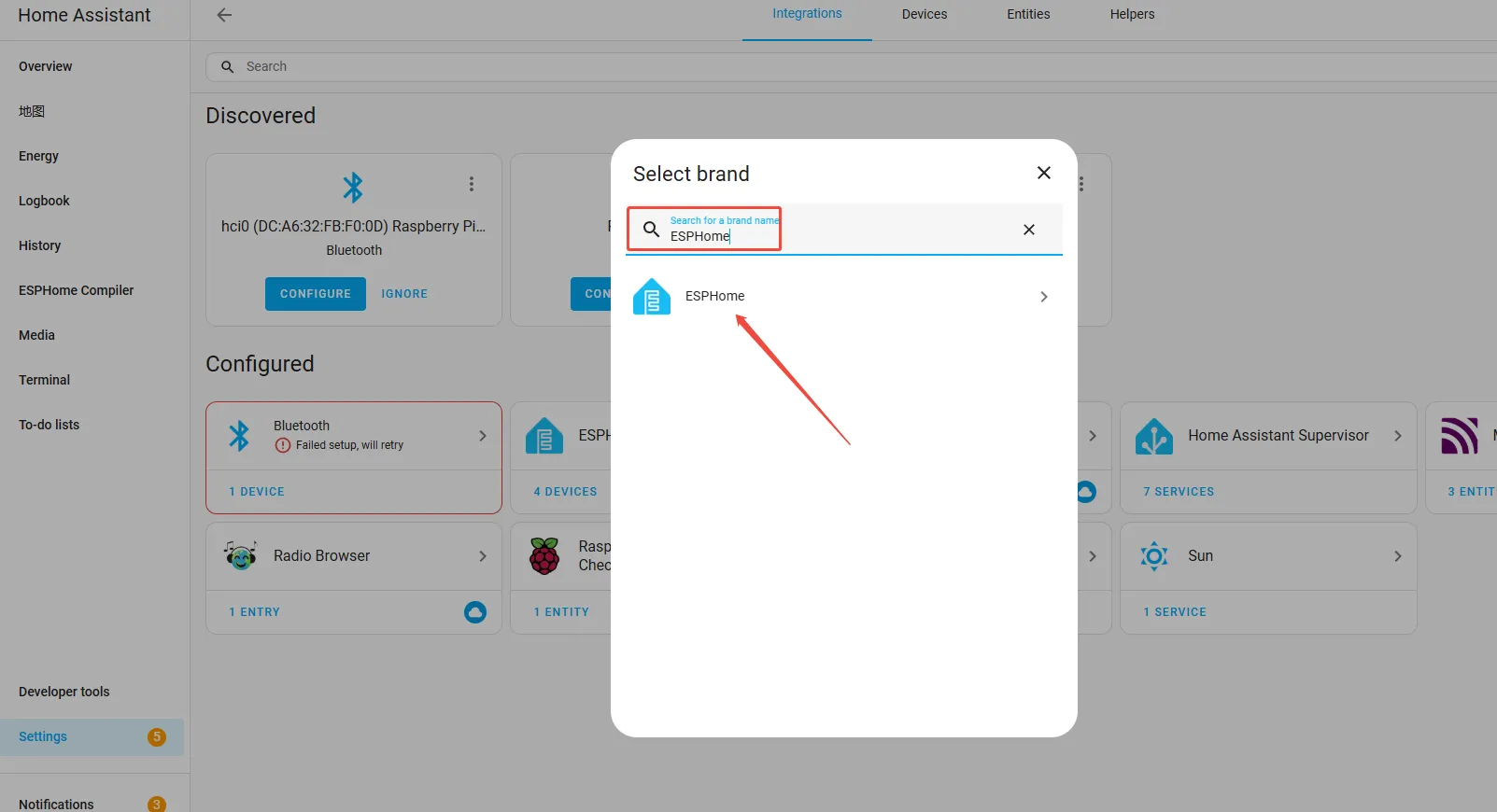Expand the Bluetooth configured integration chevron

point(483,436)
